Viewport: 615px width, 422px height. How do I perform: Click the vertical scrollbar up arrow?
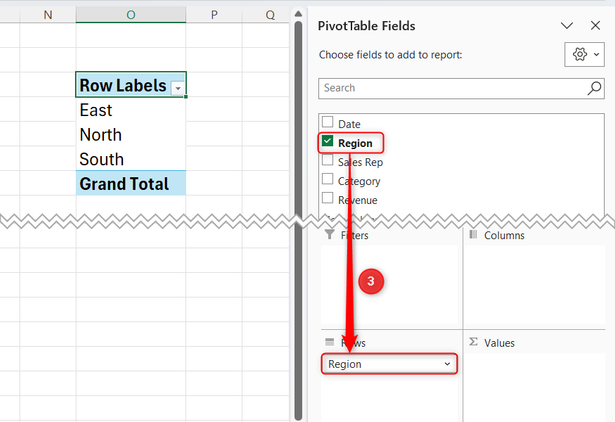coord(298,14)
